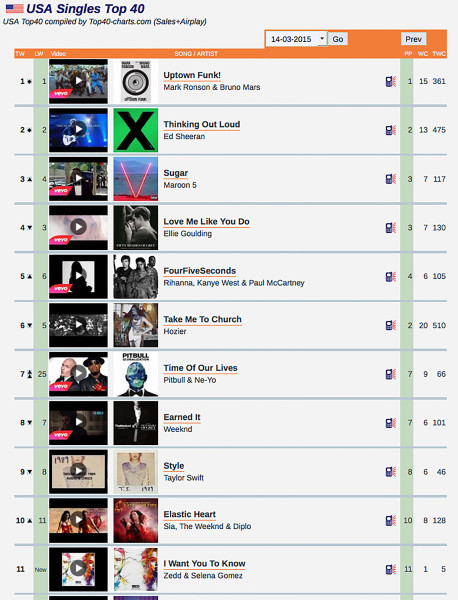Click the phone icon for Thinking Out Loud

[x=391, y=130]
